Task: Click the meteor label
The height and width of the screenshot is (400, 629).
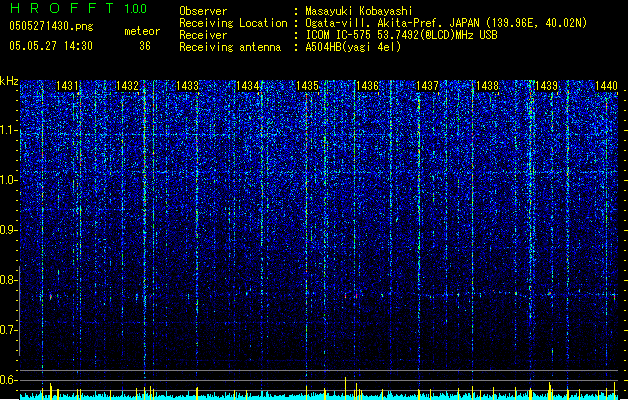Action: [x=142, y=31]
